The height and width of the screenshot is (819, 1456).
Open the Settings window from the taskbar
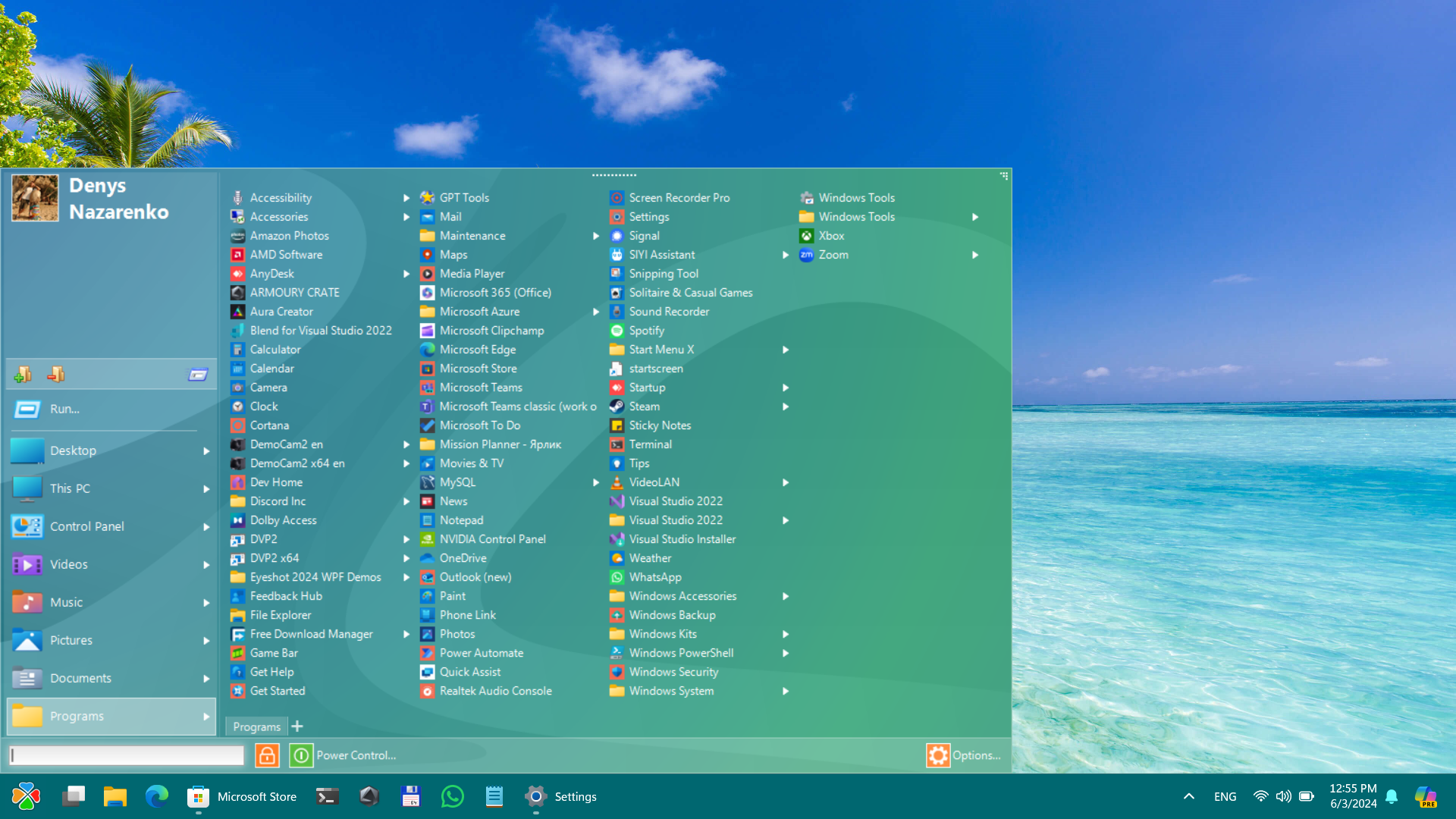(x=560, y=796)
